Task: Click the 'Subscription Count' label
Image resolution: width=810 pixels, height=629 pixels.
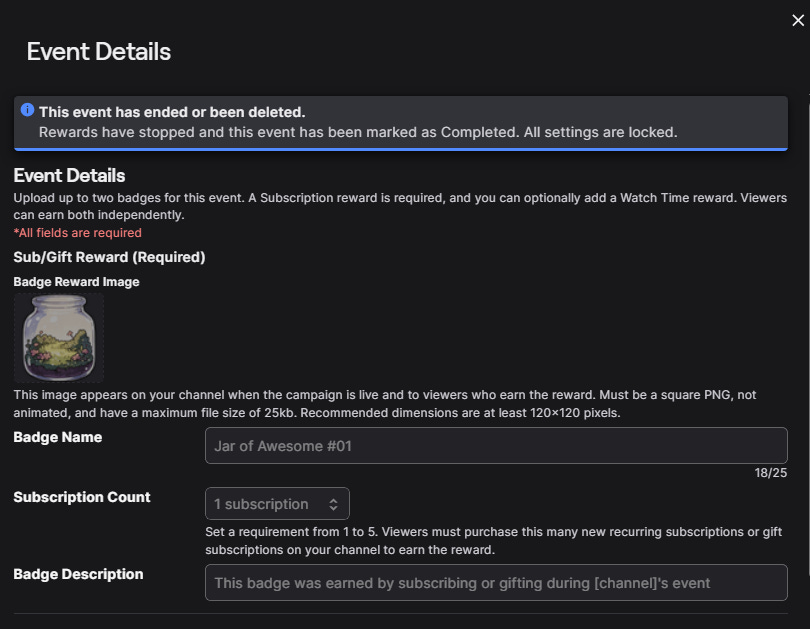Action: pyautogui.click(x=82, y=497)
